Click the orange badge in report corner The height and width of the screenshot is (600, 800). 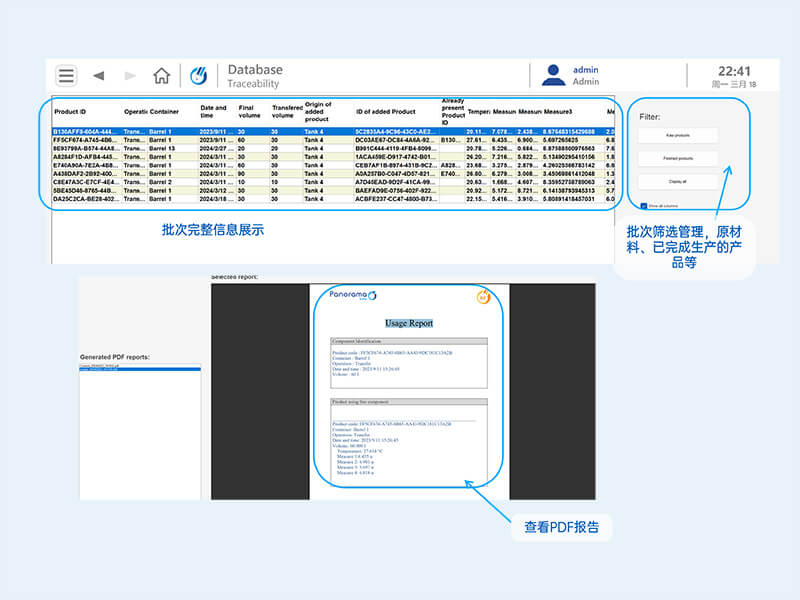482,297
